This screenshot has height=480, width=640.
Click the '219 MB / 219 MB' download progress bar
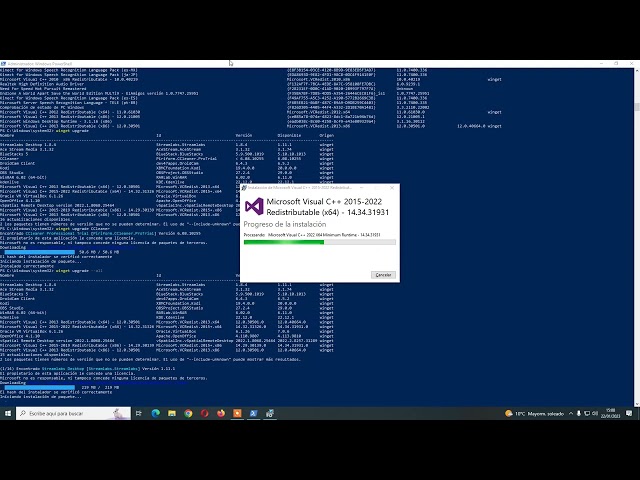[x=40, y=387]
